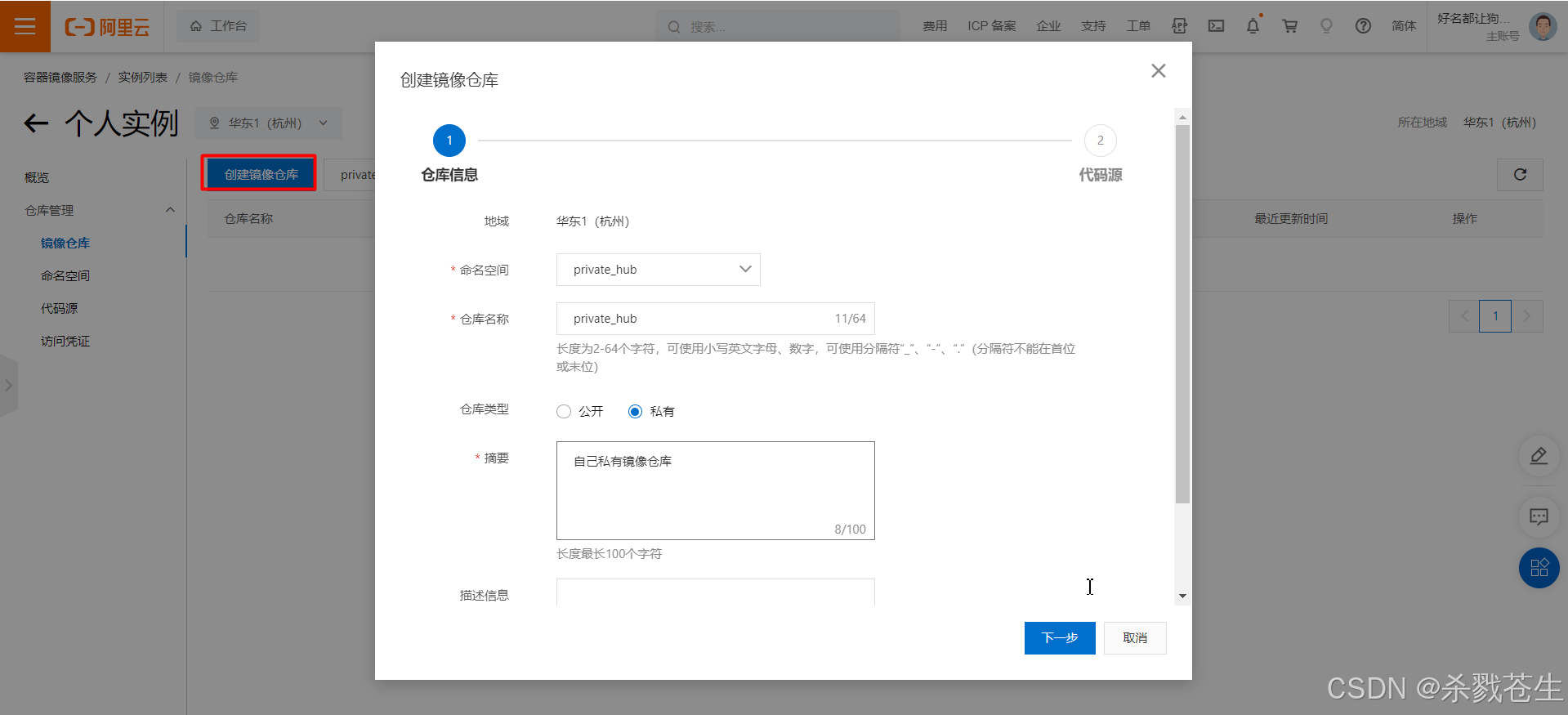Open the shopping cart

pos(1290,26)
